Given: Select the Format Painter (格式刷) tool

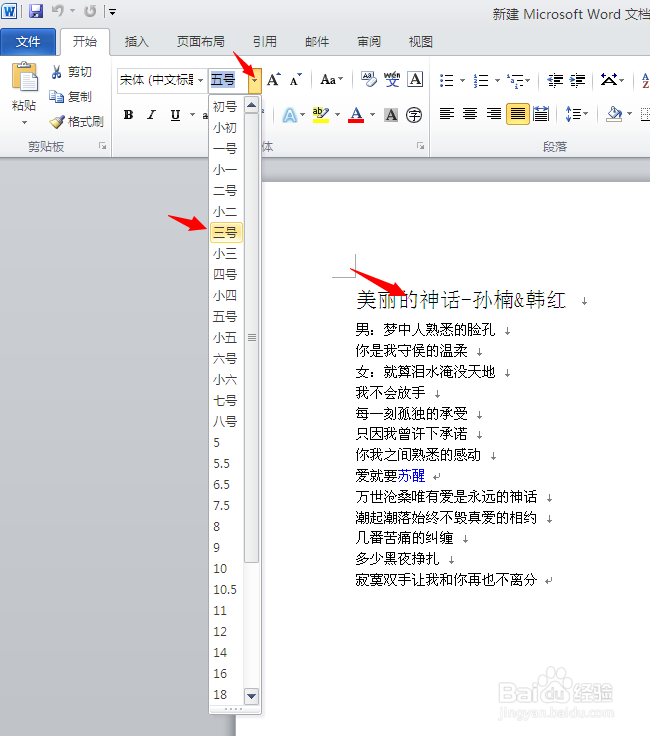Looking at the screenshot, I should 76,122.
